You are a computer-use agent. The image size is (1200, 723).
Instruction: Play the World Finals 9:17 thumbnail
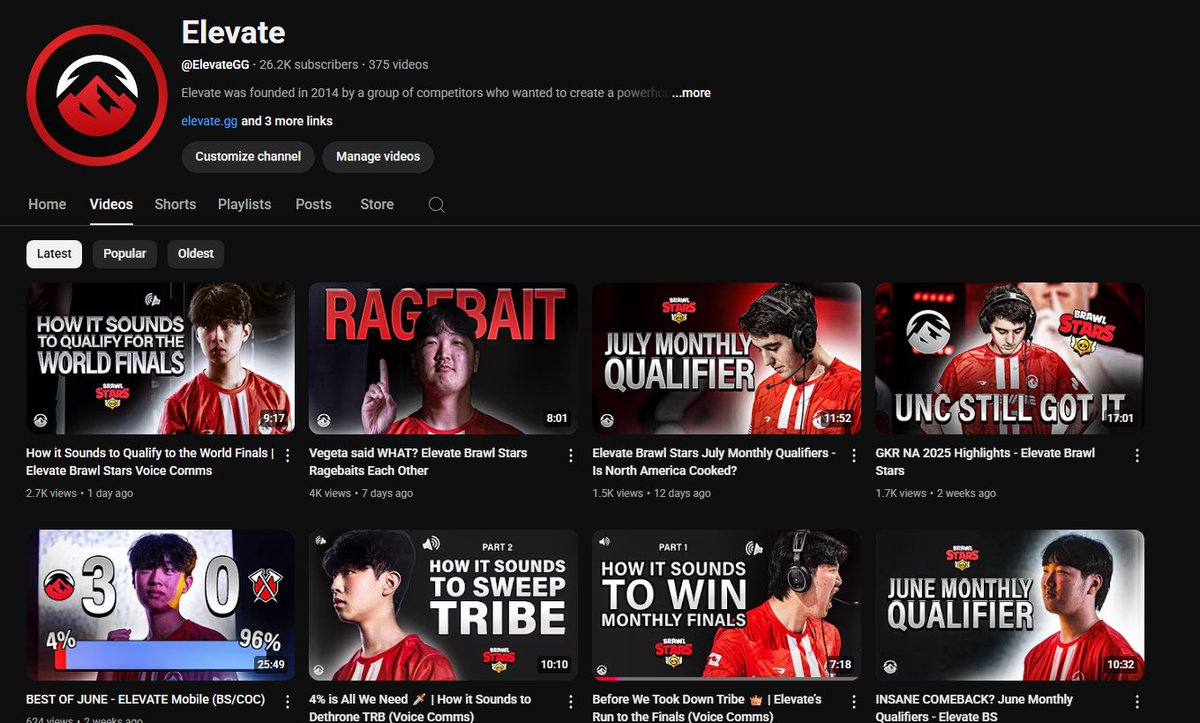pos(160,358)
